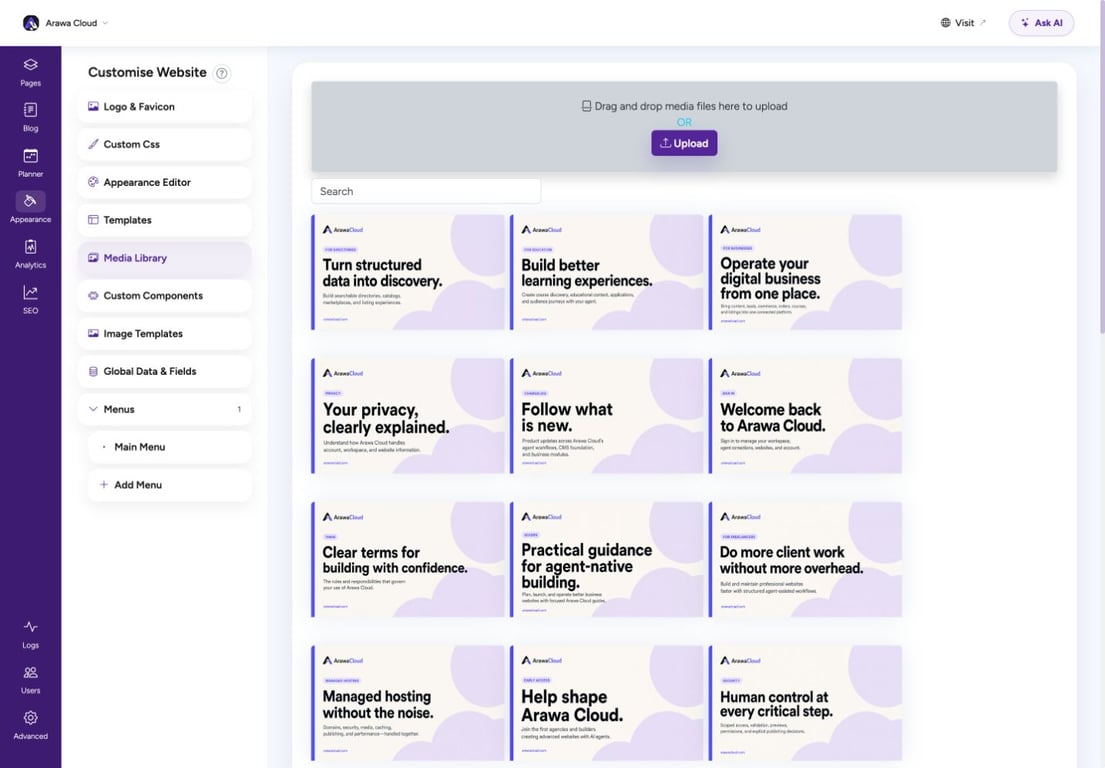Click the Custom Components chip icon
Viewport: 1105px width, 768px height.
tap(93, 296)
